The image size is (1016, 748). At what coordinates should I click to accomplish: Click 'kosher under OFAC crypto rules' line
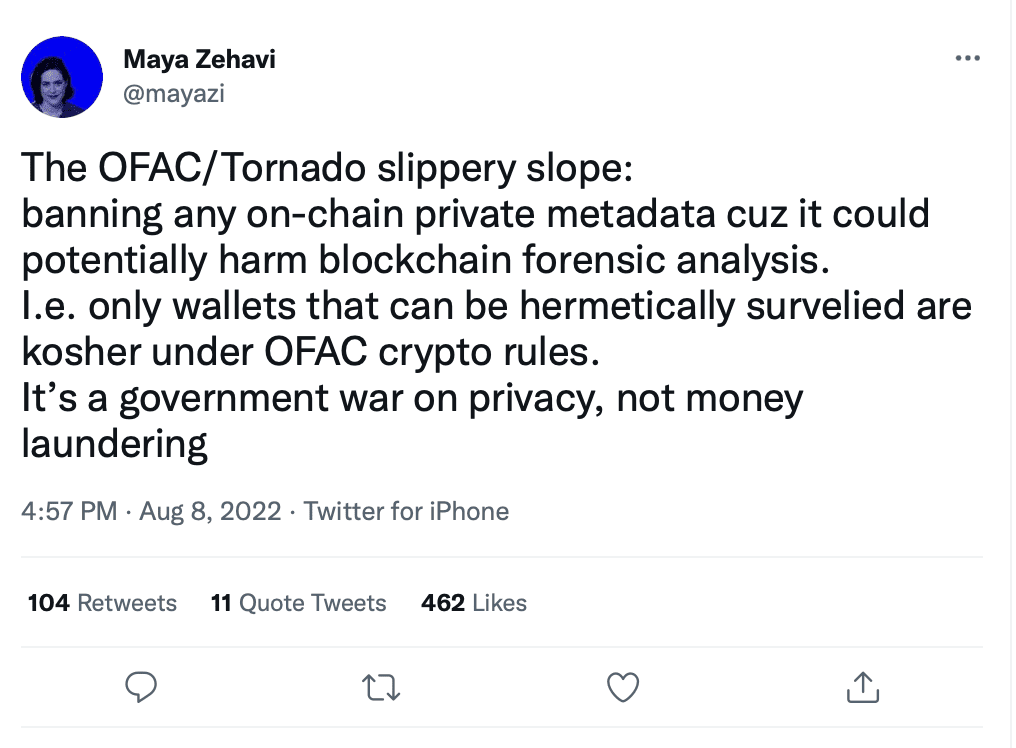(310, 353)
